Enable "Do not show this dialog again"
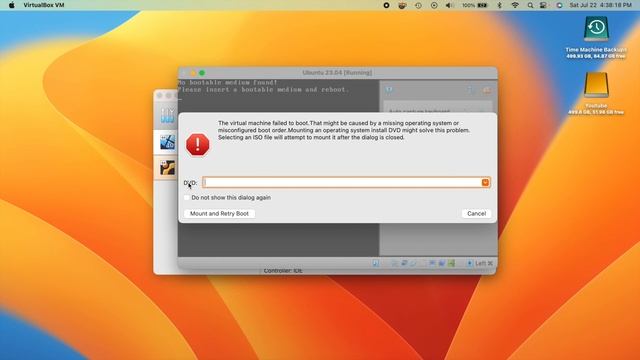The width and height of the screenshot is (640, 360). coord(187,198)
